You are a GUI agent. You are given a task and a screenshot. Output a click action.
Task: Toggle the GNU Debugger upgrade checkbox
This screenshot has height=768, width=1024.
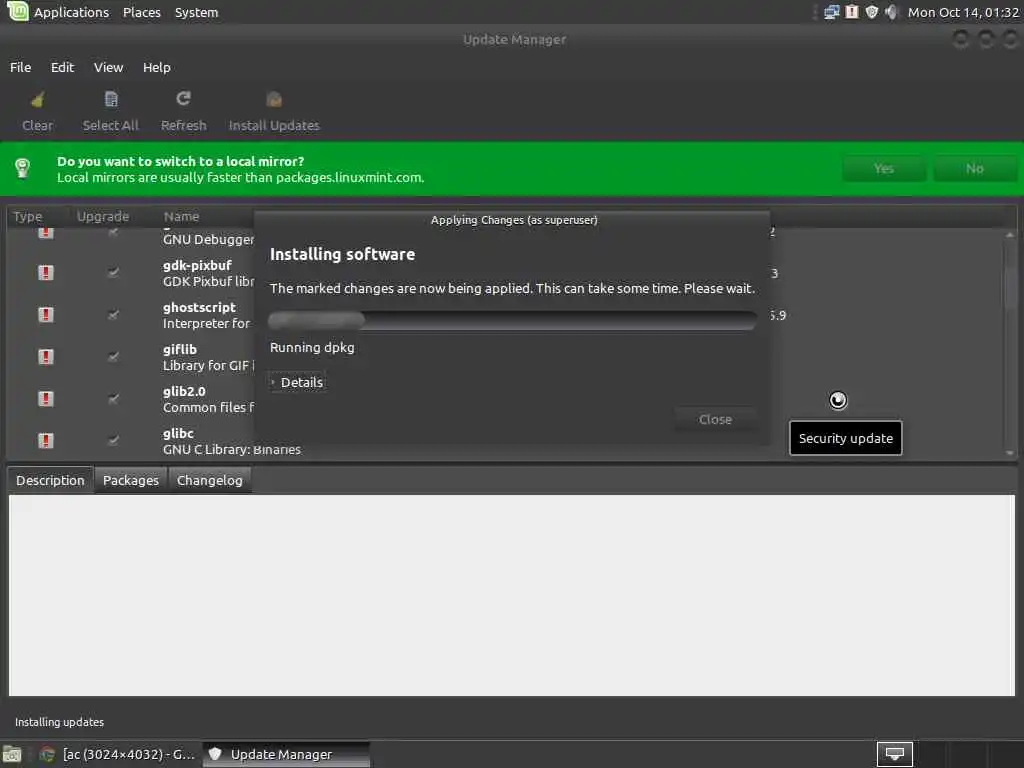coord(113,232)
